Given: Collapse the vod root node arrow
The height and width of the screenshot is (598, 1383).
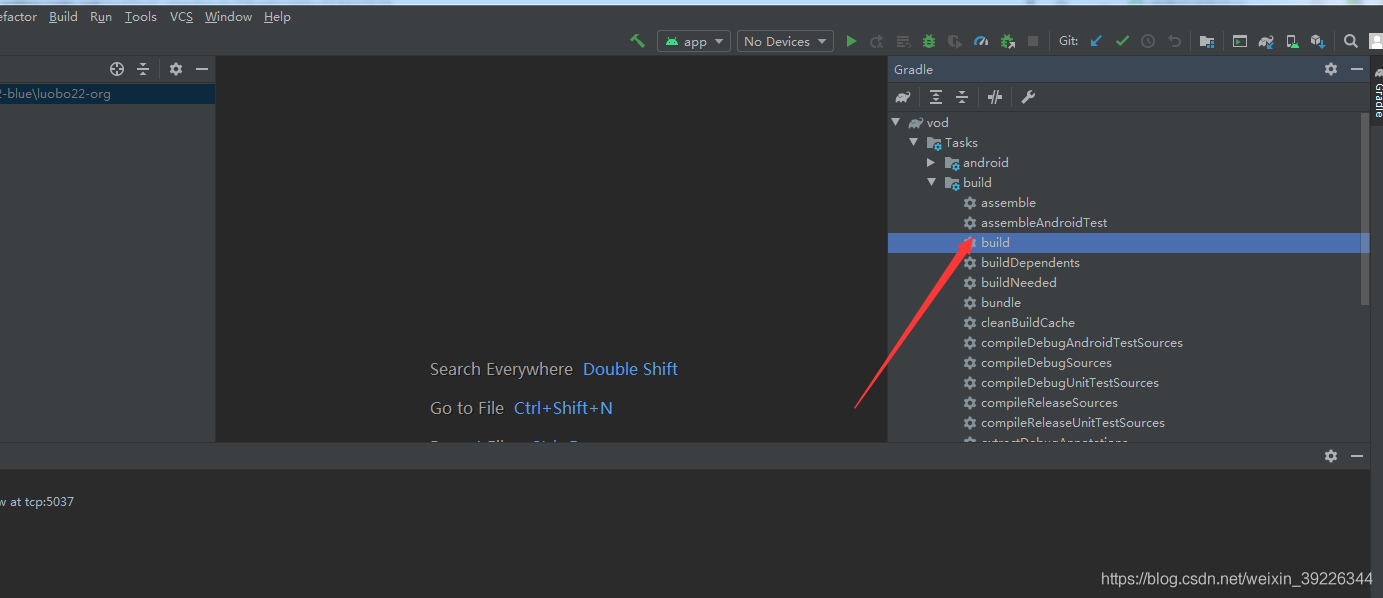Looking at the screenshot, I should (x=896, y=122).
